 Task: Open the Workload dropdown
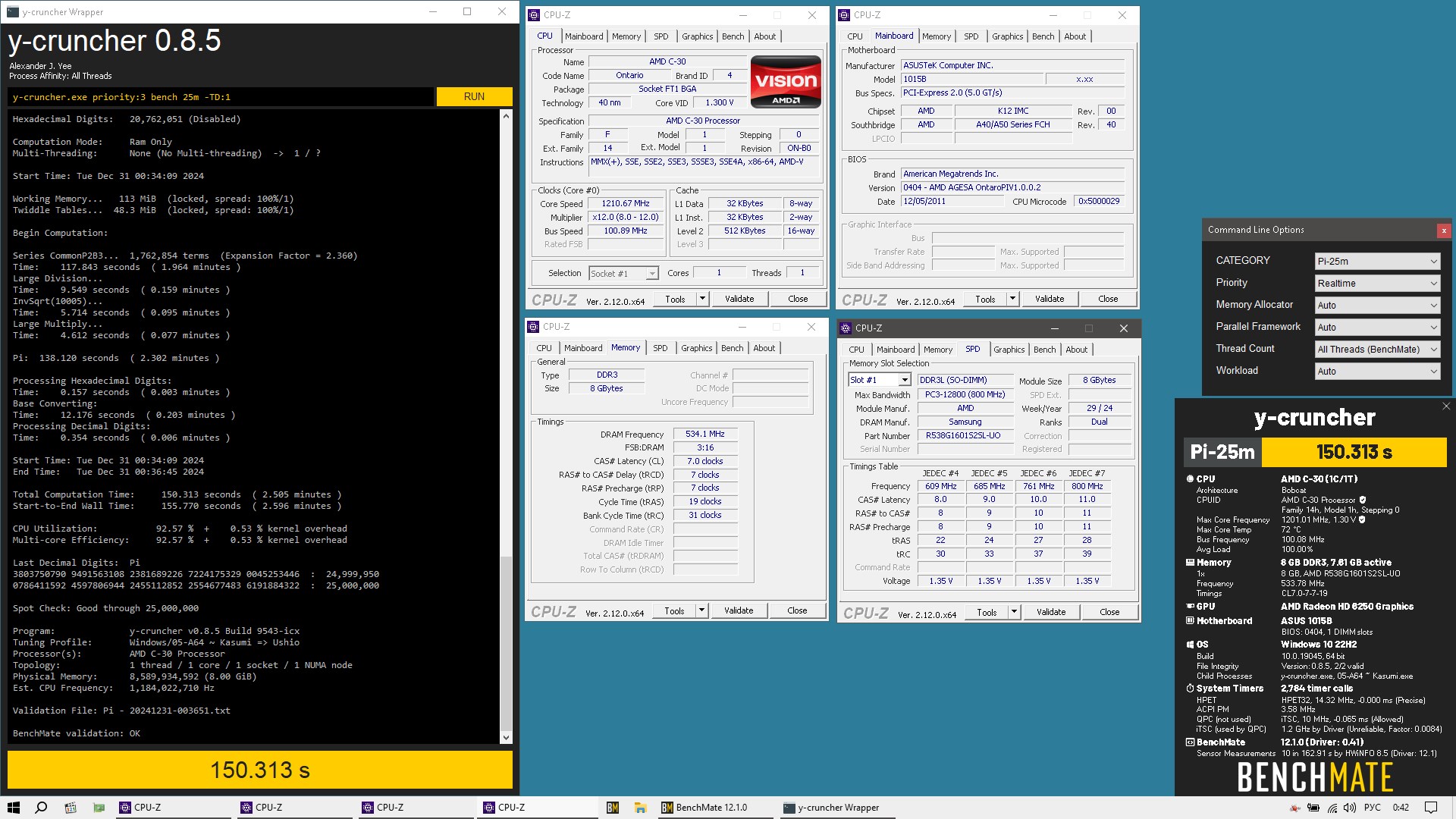pyautogui.click(x=1377, y=371)
